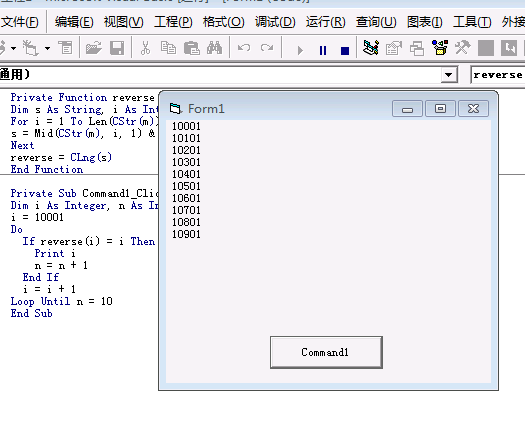Click the Undo arrow icon
The height and width of the screenshot is (427, 525).
pos(244,48)
